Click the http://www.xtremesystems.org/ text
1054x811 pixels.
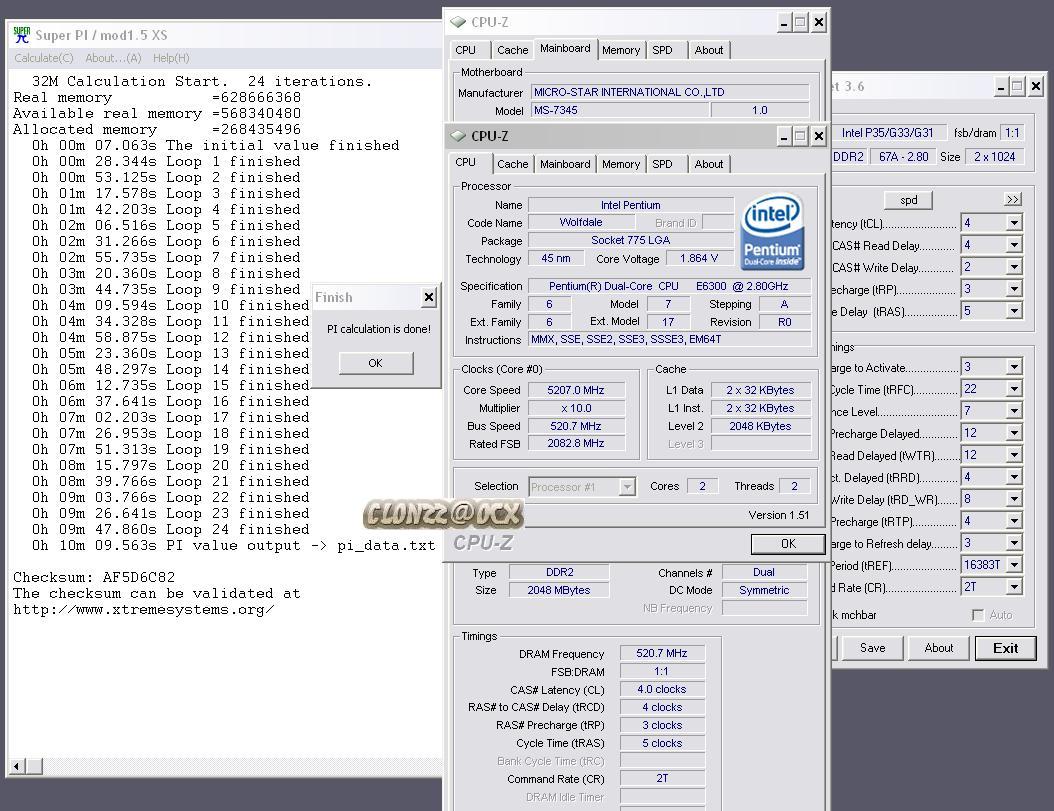pos(144,609)
